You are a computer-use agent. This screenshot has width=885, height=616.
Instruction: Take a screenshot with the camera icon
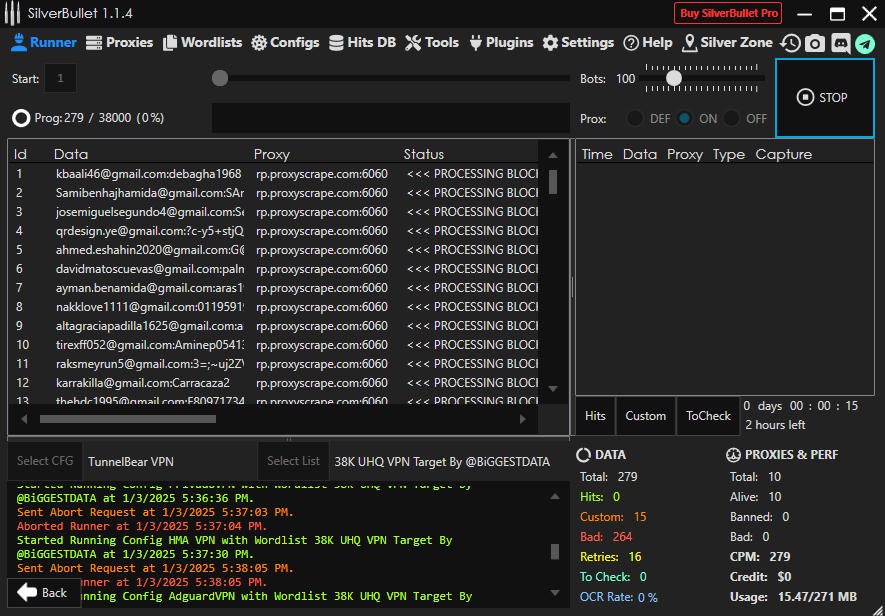pos(815,43)
